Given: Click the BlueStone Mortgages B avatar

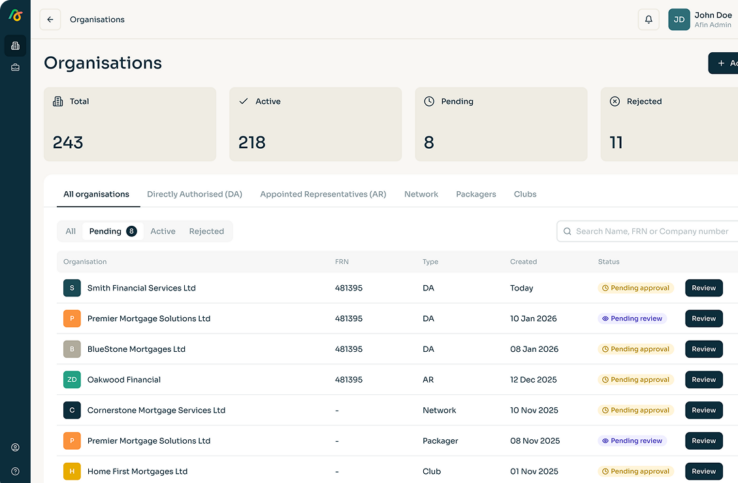Looking at the screenshot, I should [x=72, y=349].
